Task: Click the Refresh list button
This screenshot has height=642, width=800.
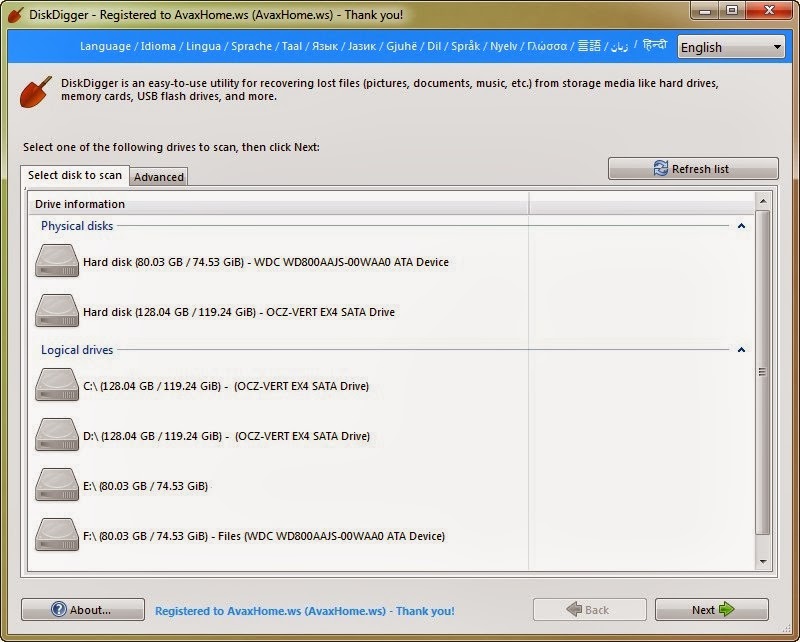Action: (x=693, y=168)
